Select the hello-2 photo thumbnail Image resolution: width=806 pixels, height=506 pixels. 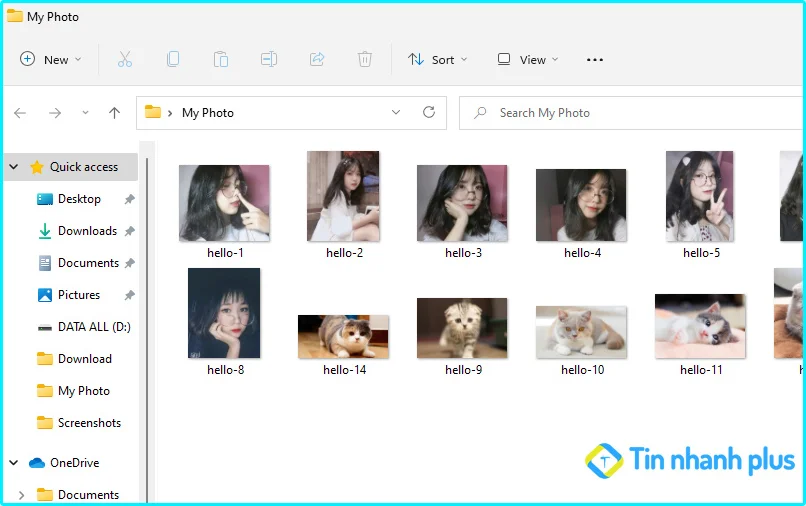point(343,196)
